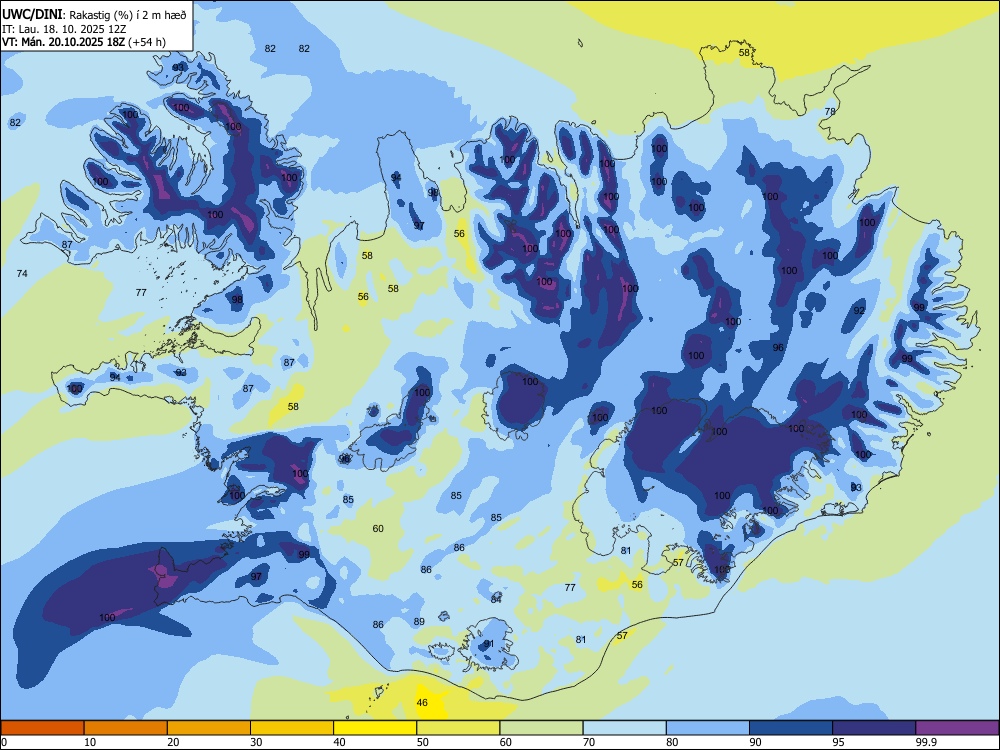
Task: Click the '60' humidity value on the map
Action: (x=378, y=529)
